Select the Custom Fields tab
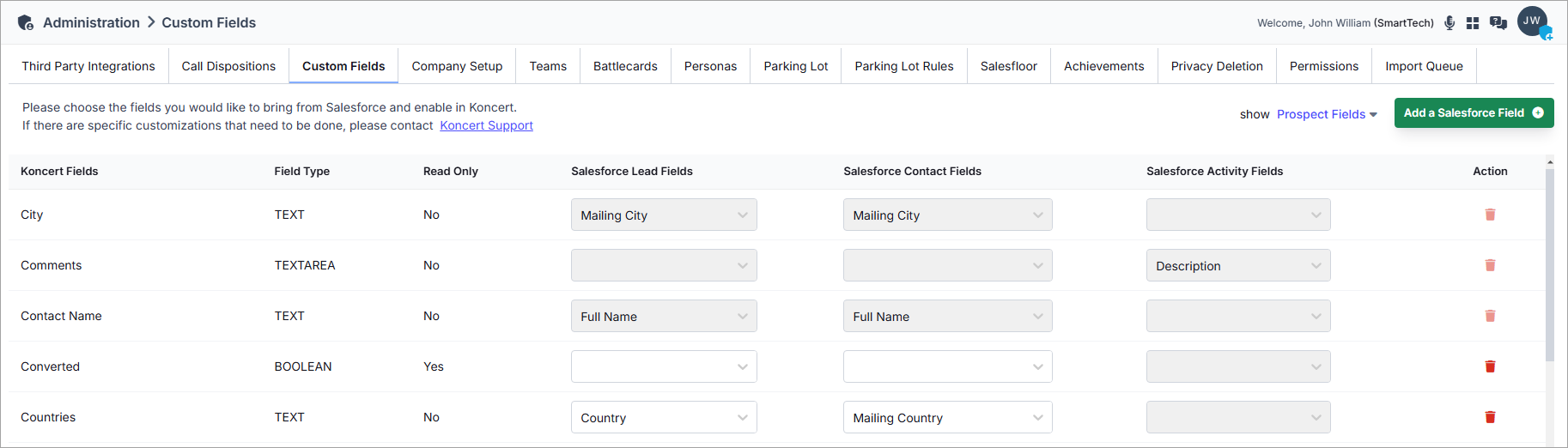The image size is (1568, 448). pos(343,66)
